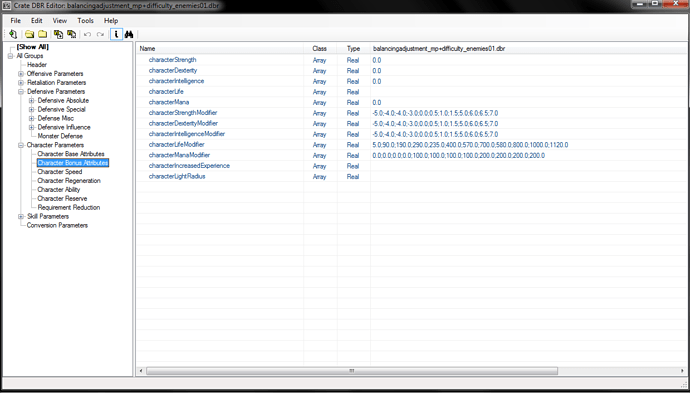Open the View menu

(60, 21)
